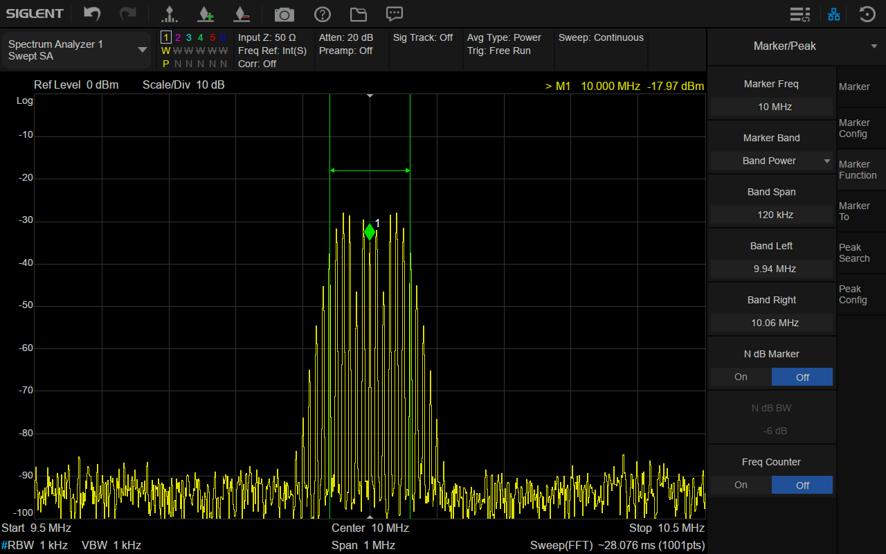Edit the Band Span 120 kHz field
The width and height of the screenshot is (886, 554).
[x=772, y=215]
